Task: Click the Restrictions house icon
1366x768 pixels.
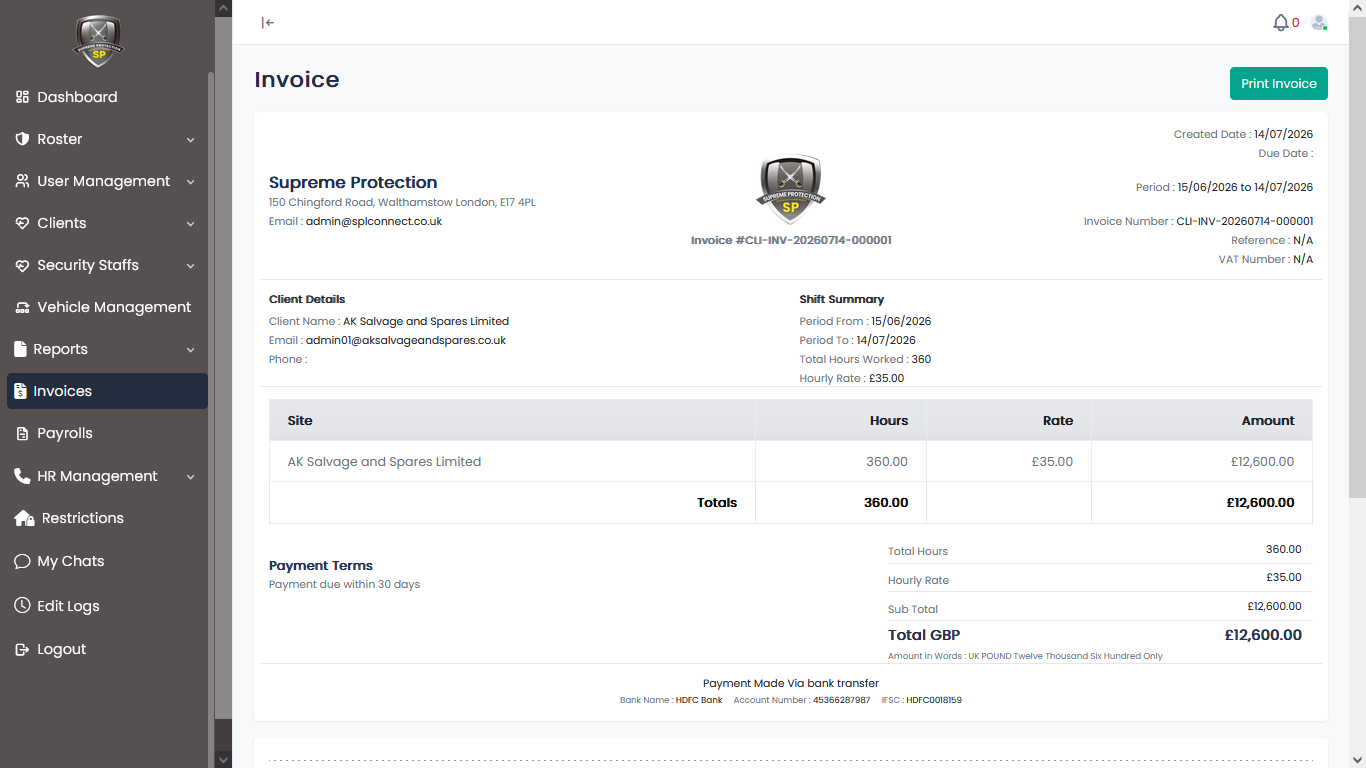Action: [24, 518]
